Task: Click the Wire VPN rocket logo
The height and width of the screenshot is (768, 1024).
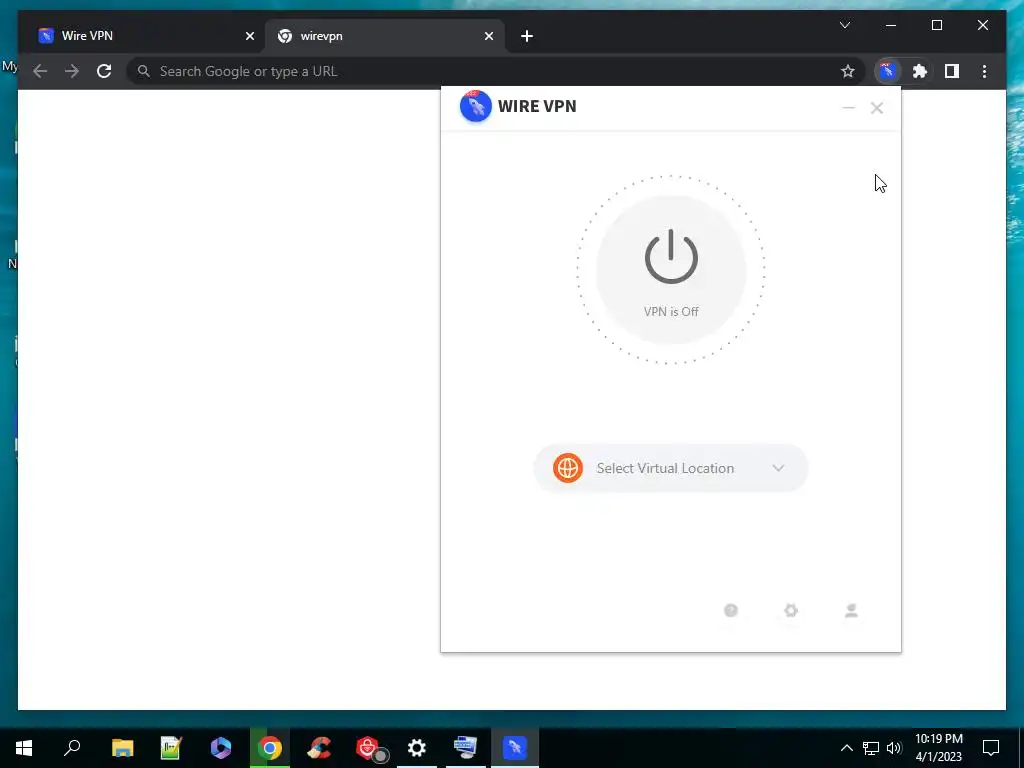Action: tap(475, 106)
